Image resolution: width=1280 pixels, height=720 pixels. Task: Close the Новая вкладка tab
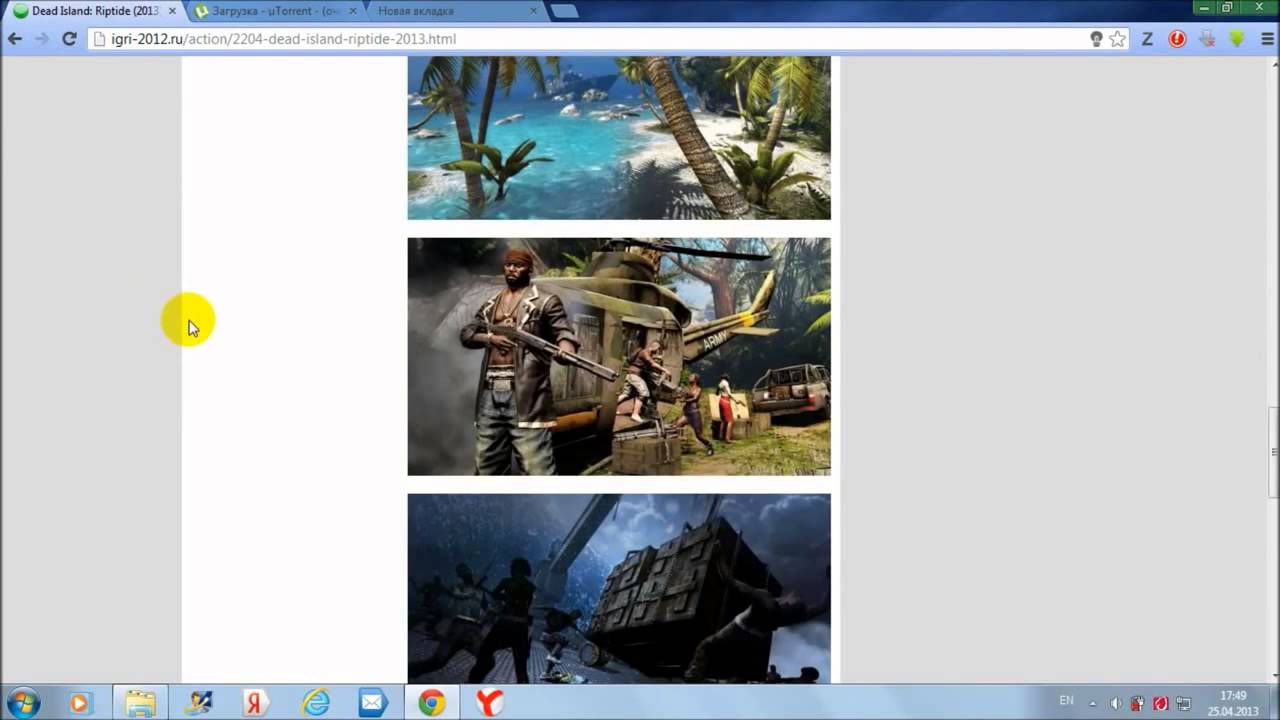533,12
